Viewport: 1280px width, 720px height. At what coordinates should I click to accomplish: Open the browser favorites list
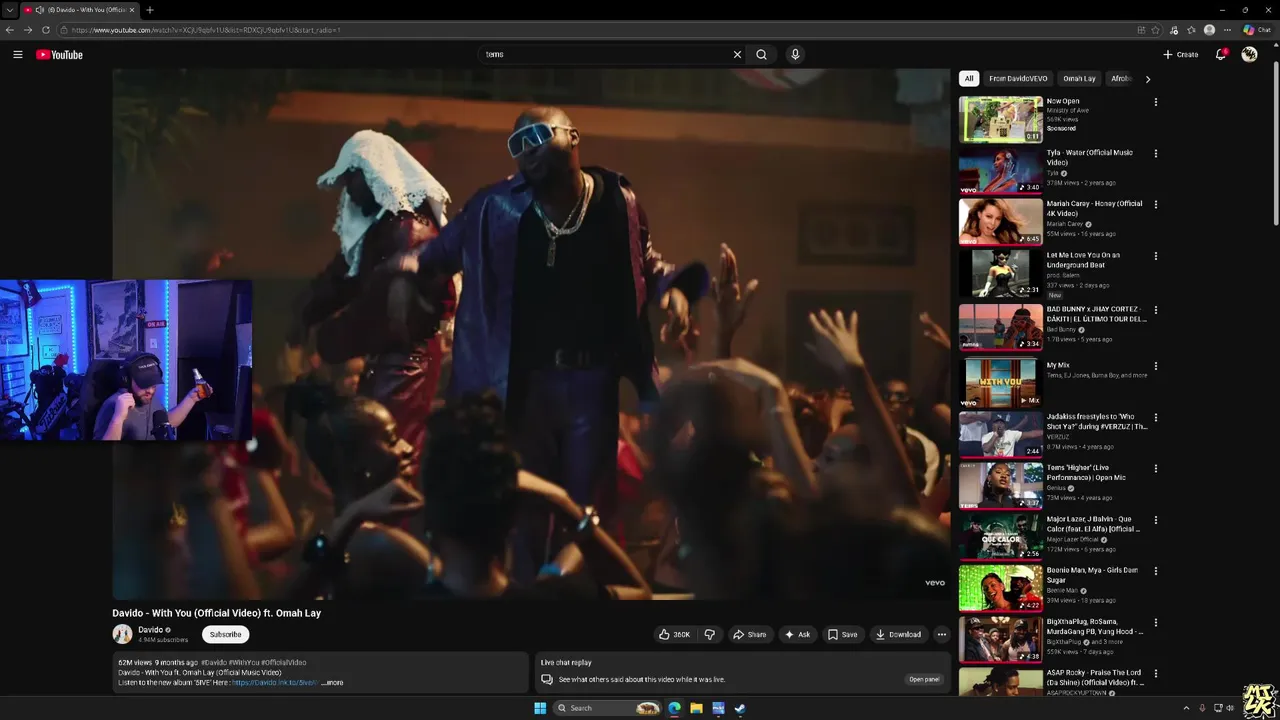1191,30
